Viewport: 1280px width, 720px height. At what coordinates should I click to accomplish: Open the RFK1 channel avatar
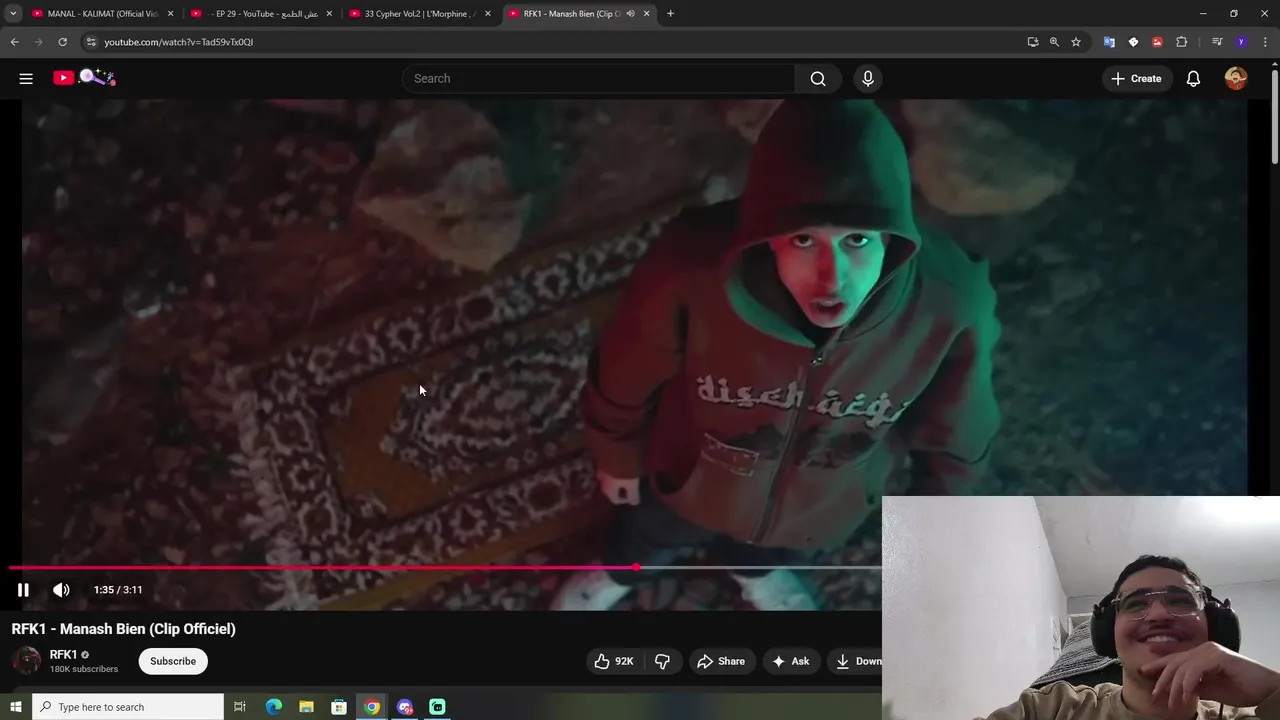[26, 661]
